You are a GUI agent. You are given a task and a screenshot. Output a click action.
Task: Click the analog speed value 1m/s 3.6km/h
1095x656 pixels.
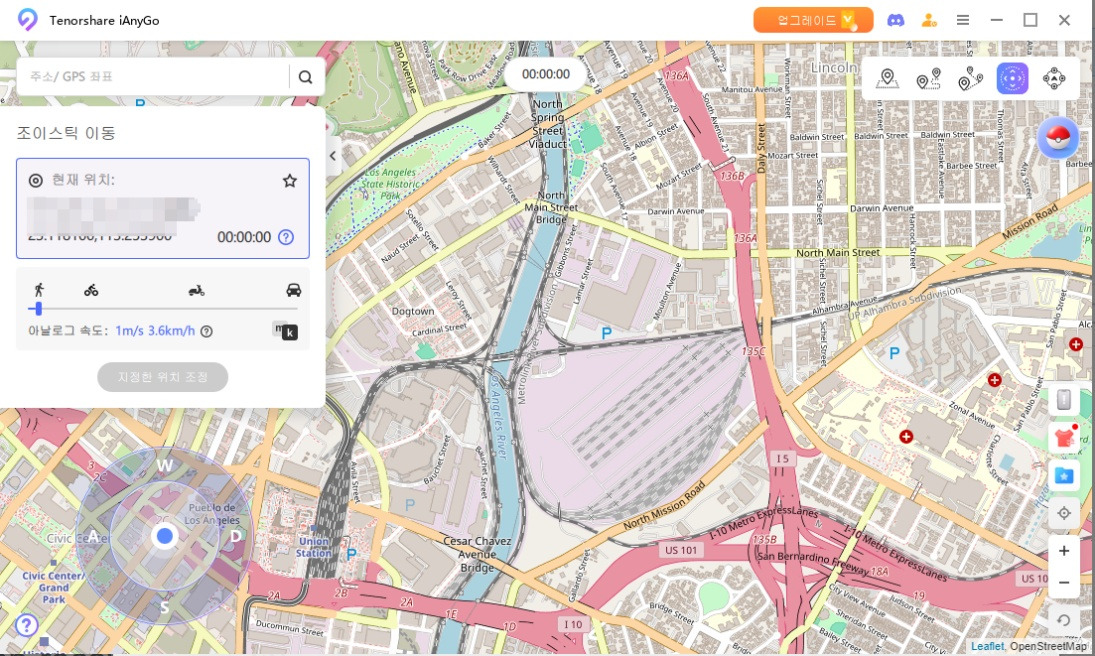click(155, 331)
